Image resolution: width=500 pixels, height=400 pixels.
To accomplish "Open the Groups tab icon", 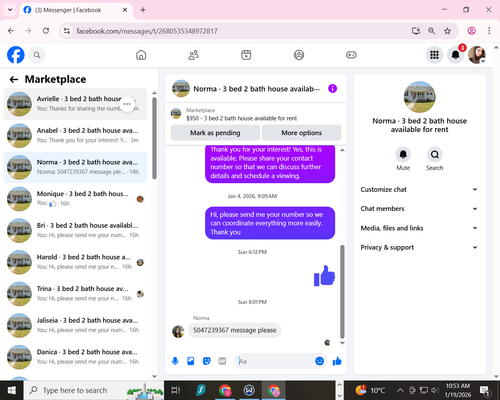I will [299, 55].
